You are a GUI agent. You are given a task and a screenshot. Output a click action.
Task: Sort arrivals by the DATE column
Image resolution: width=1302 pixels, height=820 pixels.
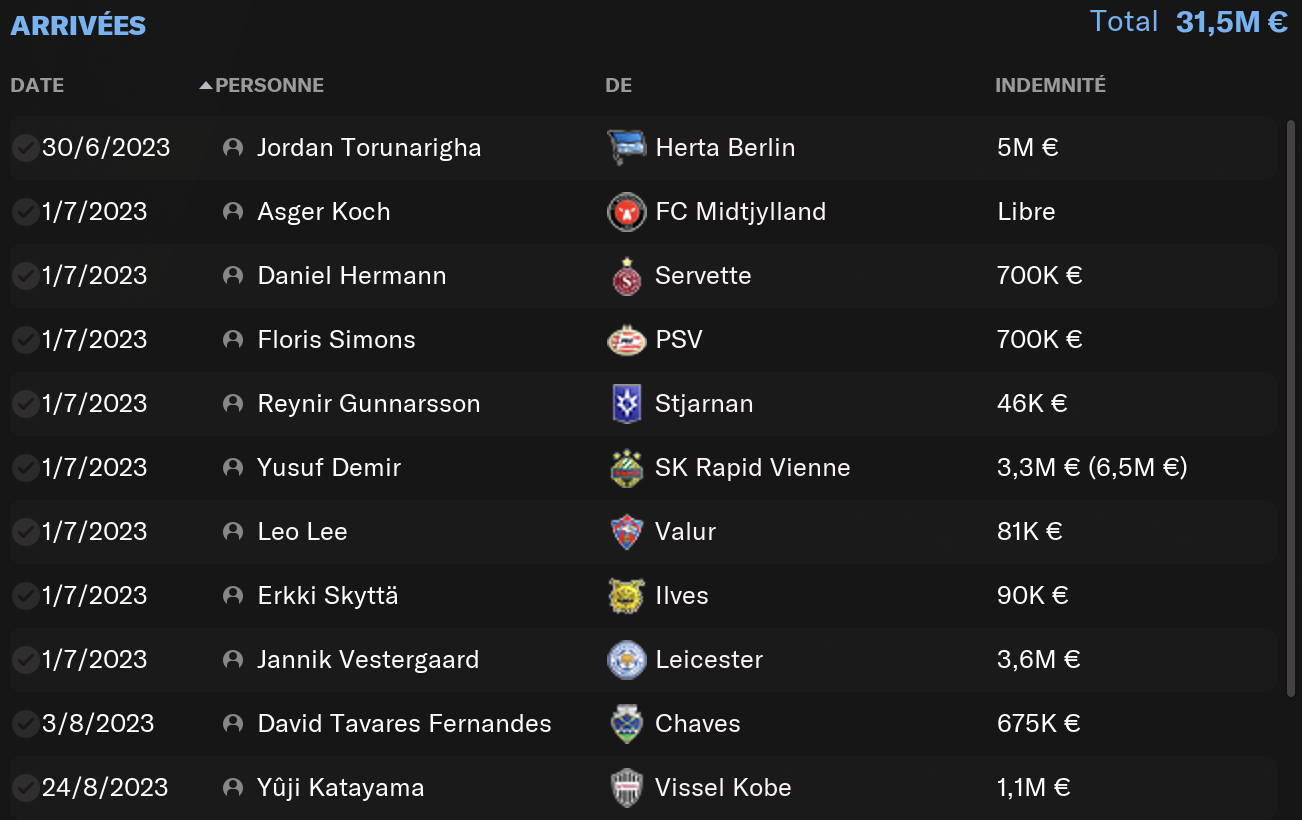tap(37, 85)
